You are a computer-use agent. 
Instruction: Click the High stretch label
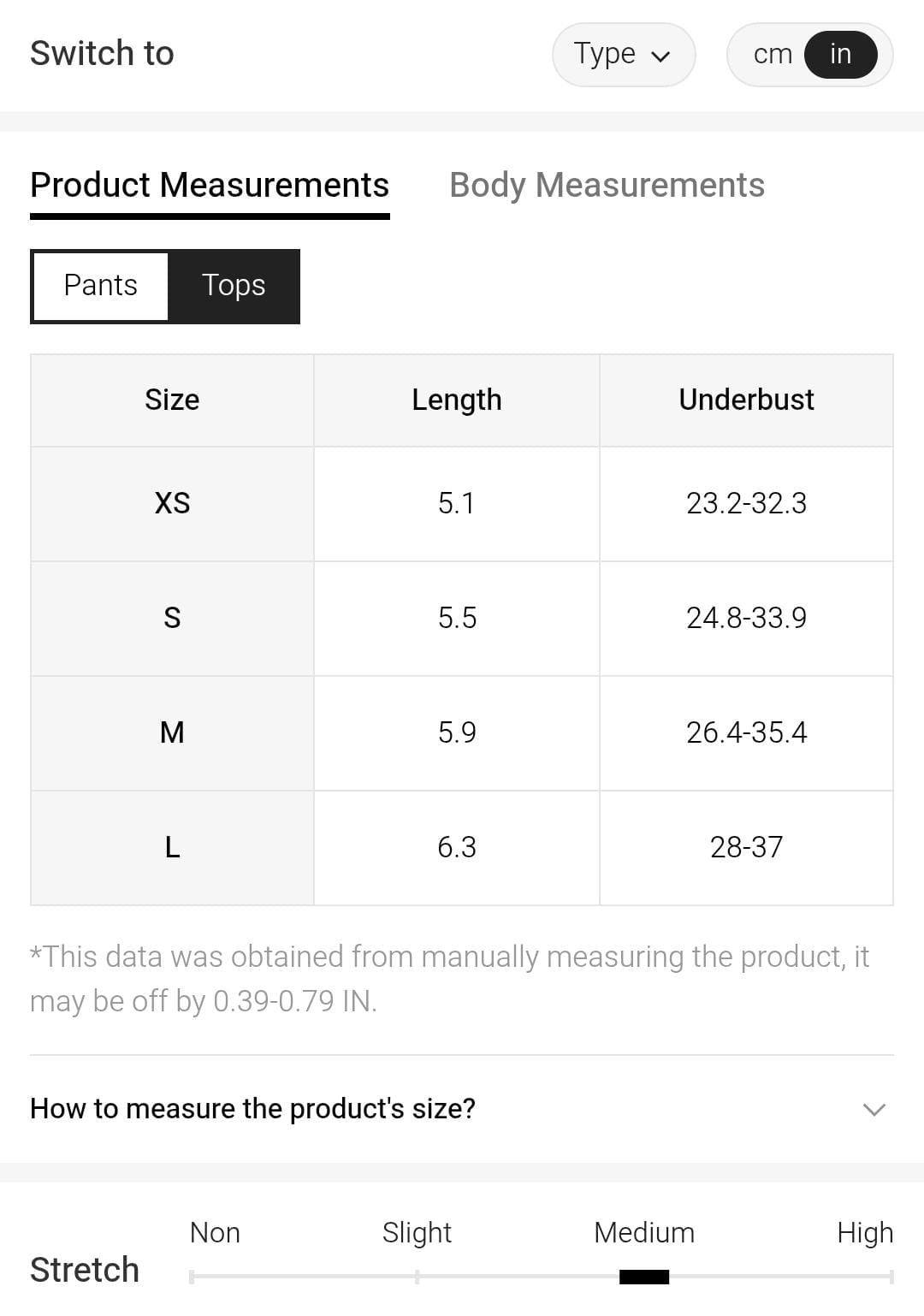tap(864, 1233)
